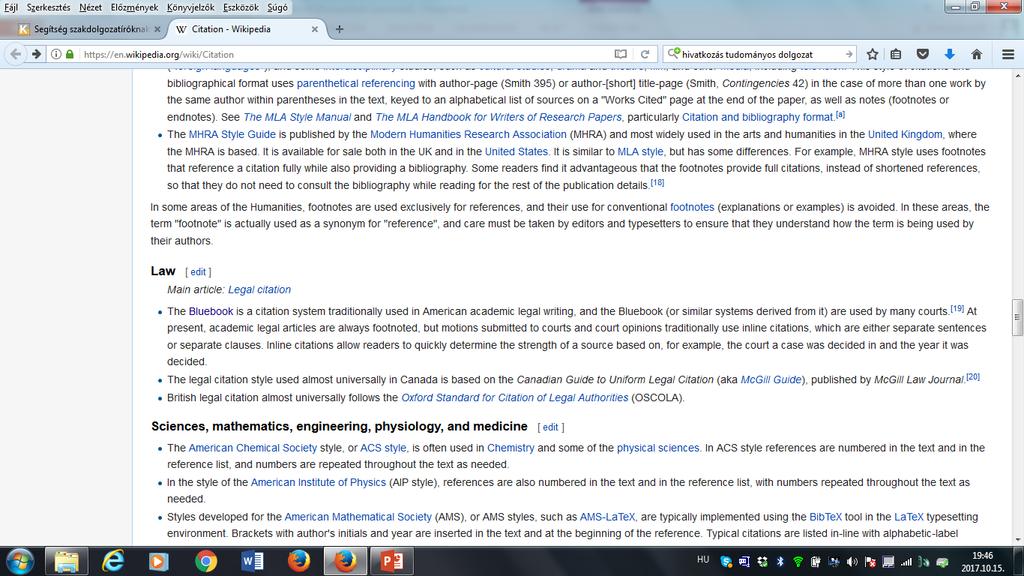The image size is (1024, 576).
Task: Click the blue footnotes hyperlink
Action: (692, 207)
